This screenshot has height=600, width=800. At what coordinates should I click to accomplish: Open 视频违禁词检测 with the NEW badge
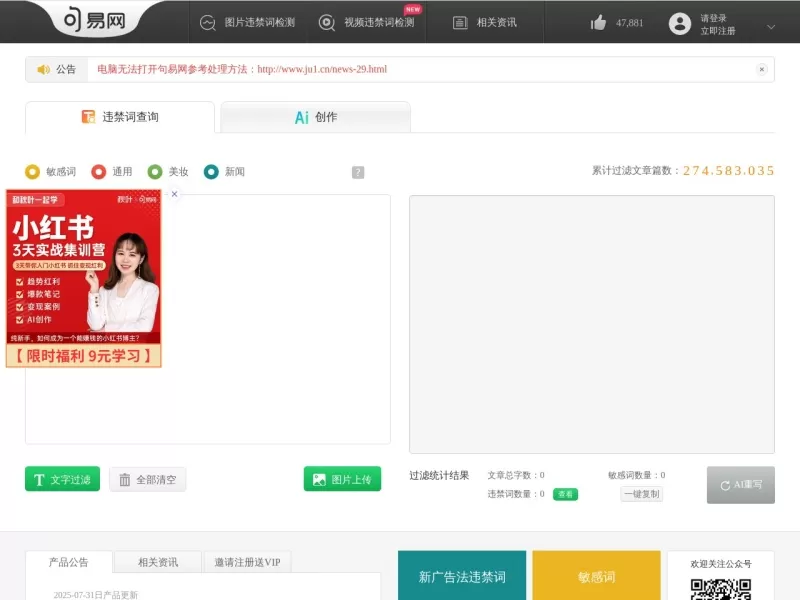point(325,22)
